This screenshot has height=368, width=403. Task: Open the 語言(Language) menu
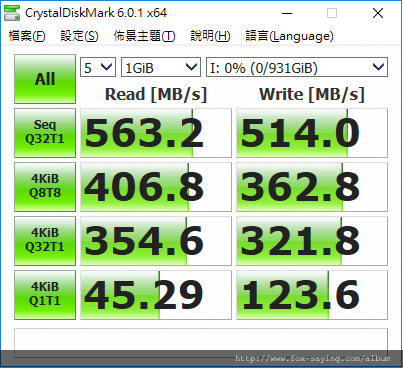tap(289, 36)
